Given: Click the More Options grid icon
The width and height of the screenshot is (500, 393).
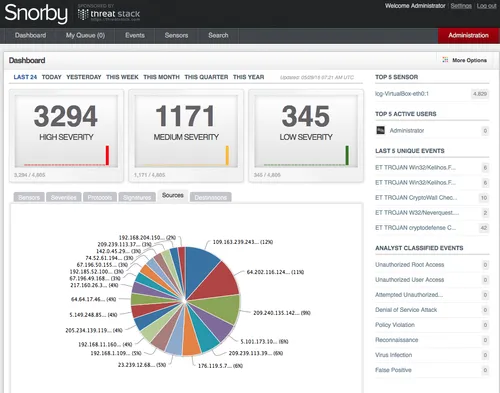Looking at the screenshot, I should point(445,60).
